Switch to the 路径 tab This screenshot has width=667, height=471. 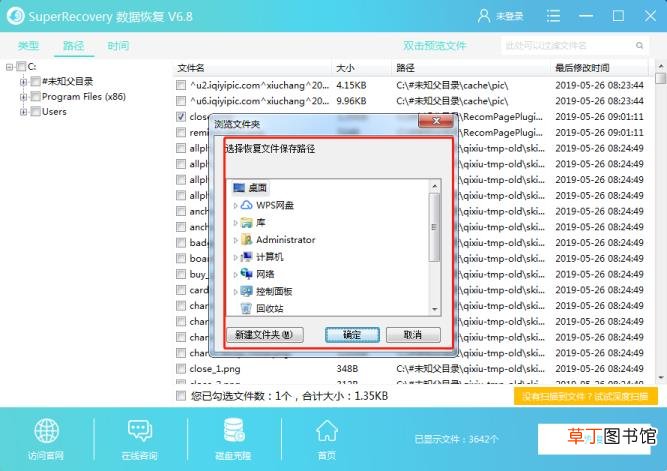[74, 46]
